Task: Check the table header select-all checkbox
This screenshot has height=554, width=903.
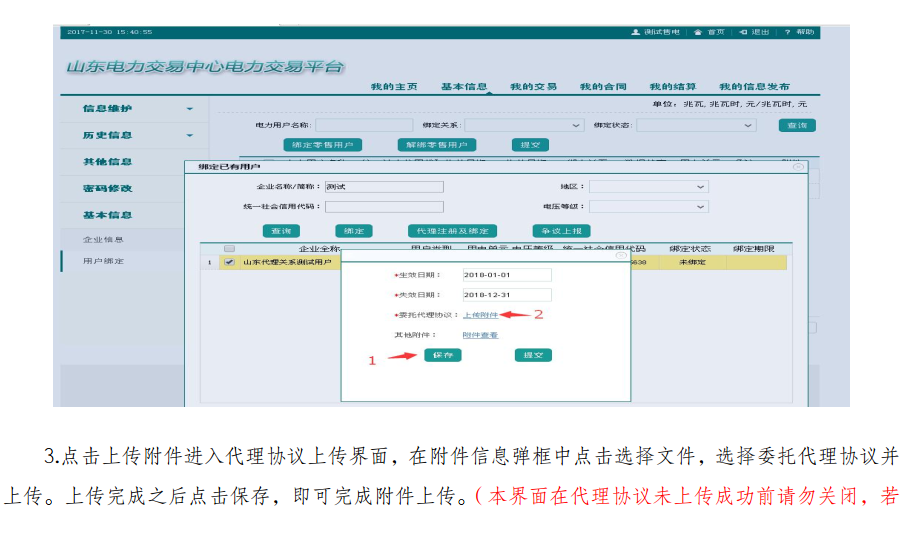Action: click(x=229, y=248)
